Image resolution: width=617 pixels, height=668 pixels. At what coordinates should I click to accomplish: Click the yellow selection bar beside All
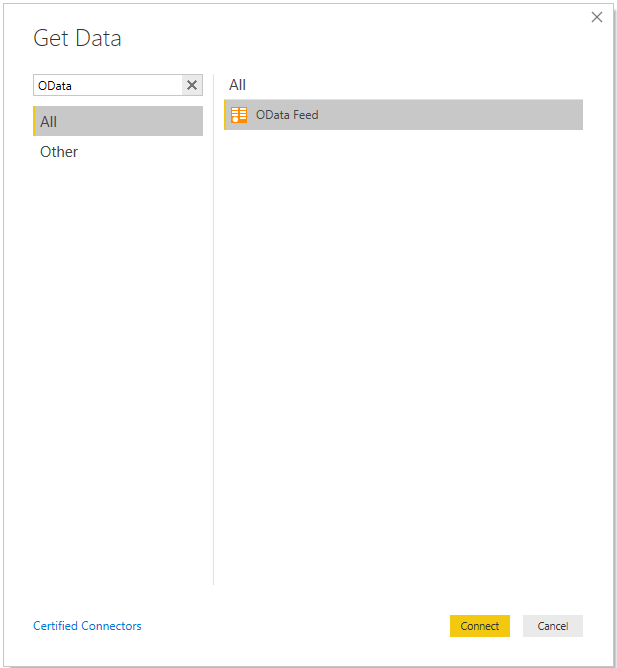tap(35, 121)
